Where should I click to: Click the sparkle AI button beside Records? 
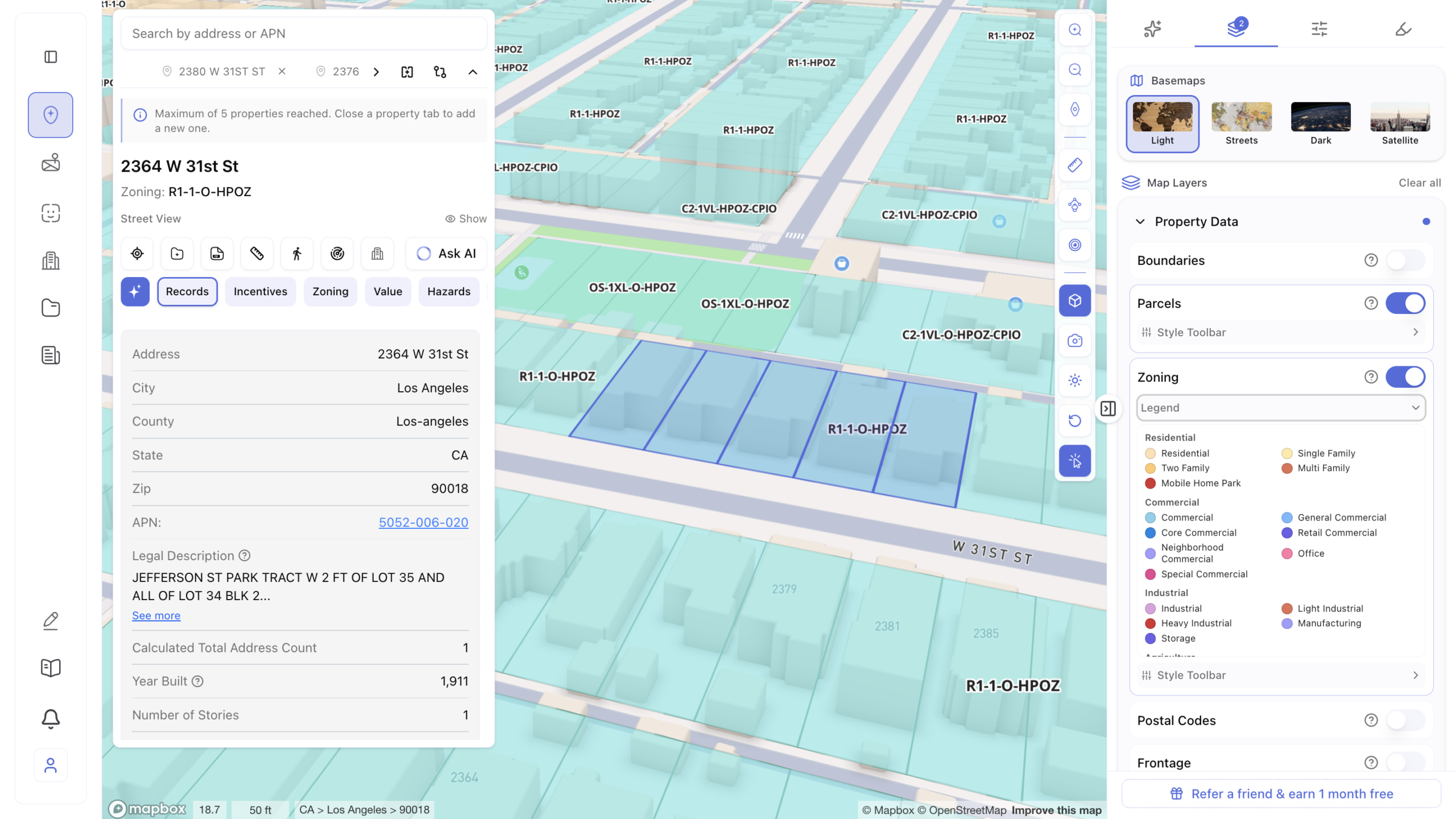tap(135, 292)
